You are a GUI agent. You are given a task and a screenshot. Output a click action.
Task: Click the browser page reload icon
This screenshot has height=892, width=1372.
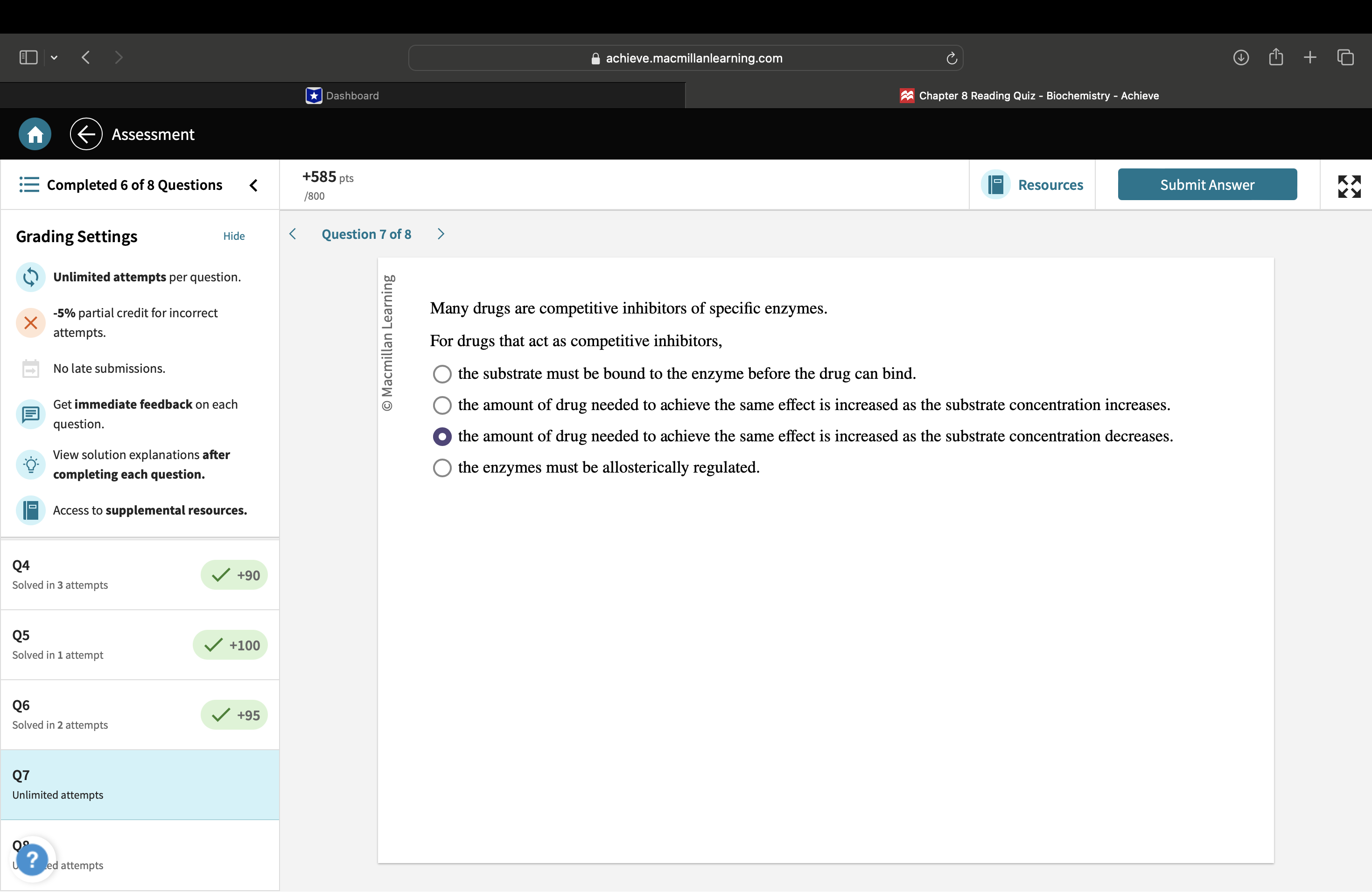tap(951, 58)
